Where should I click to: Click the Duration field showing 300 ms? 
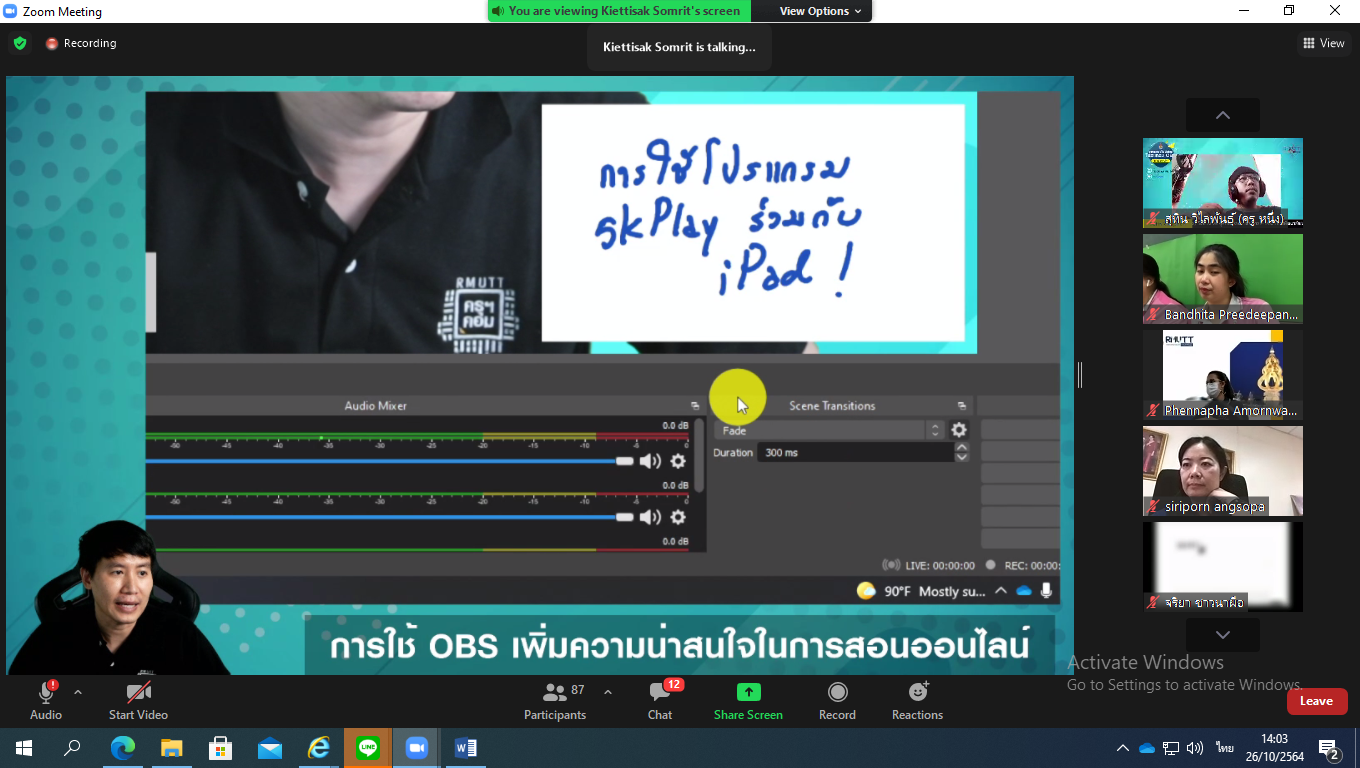(855, 452)
